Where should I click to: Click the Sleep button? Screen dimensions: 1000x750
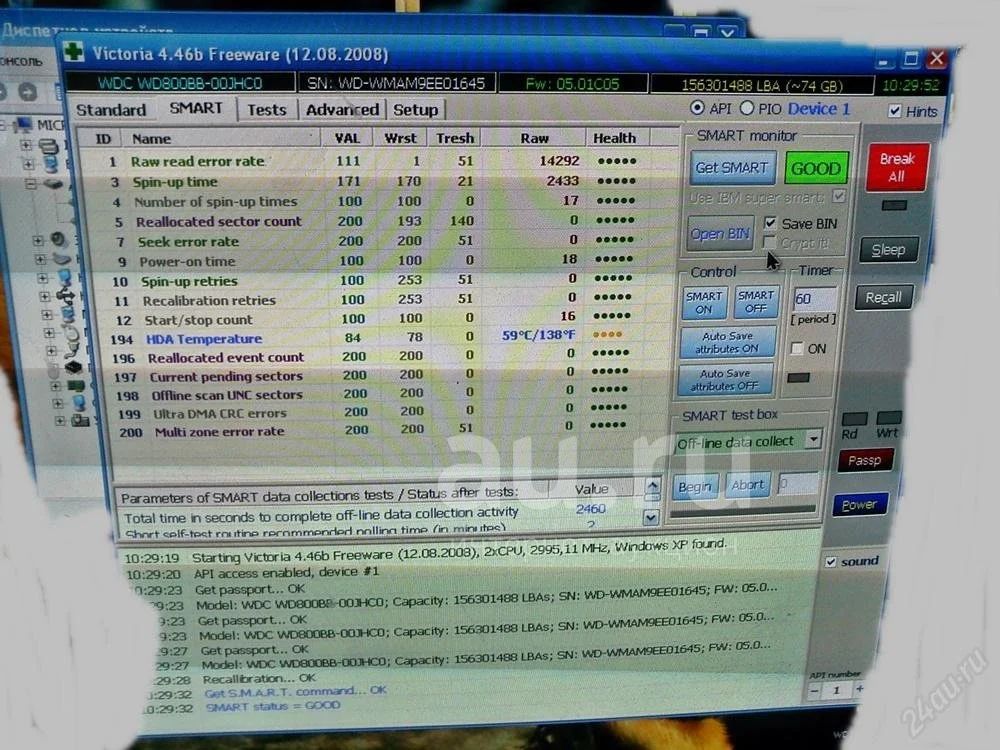(888, 249)
